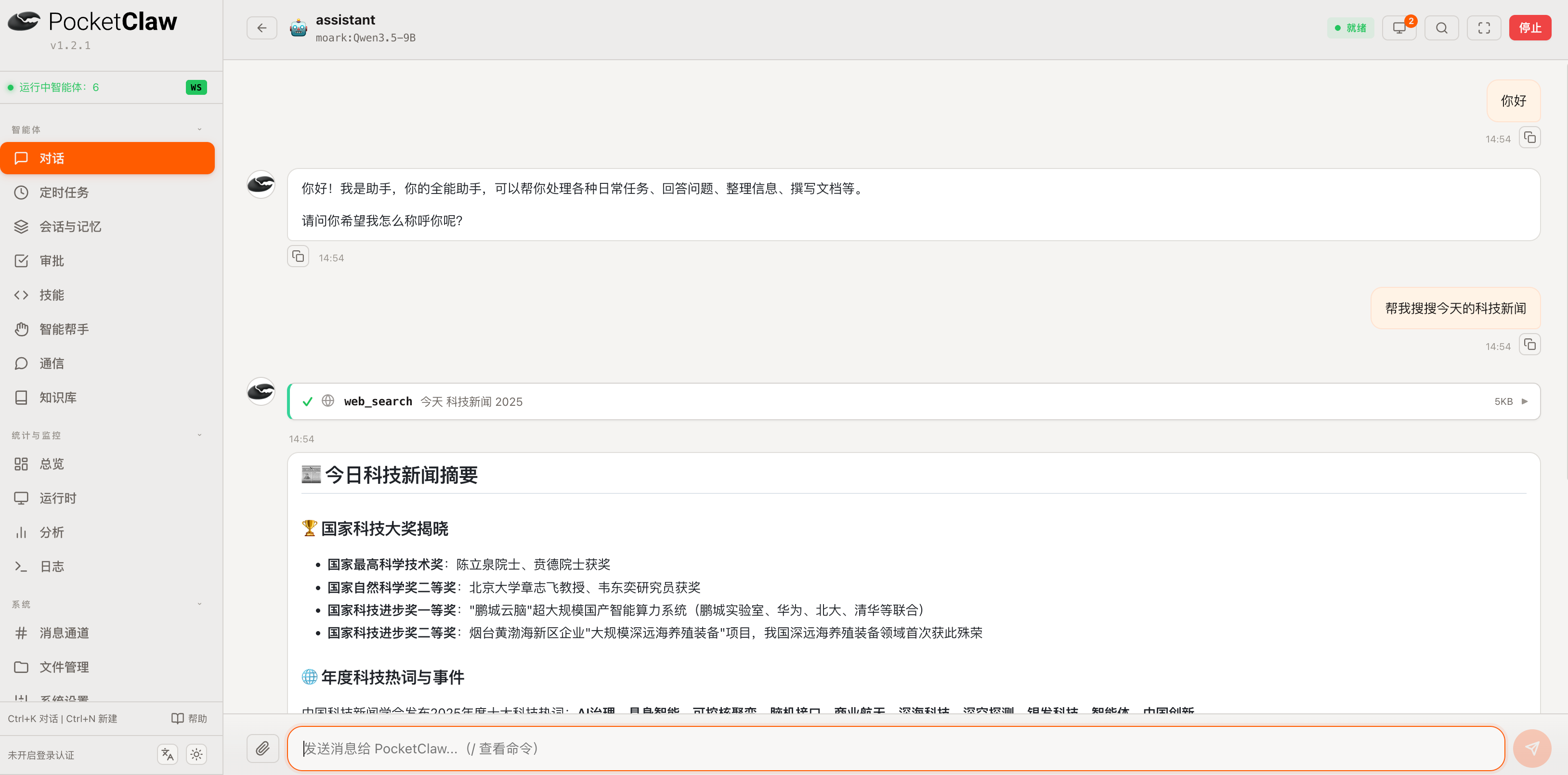Image resolution: width=1568 pixels, height=775 pixels.
Task: Collapse the 统计与监控 sidebar group
Action: point(199,435)
